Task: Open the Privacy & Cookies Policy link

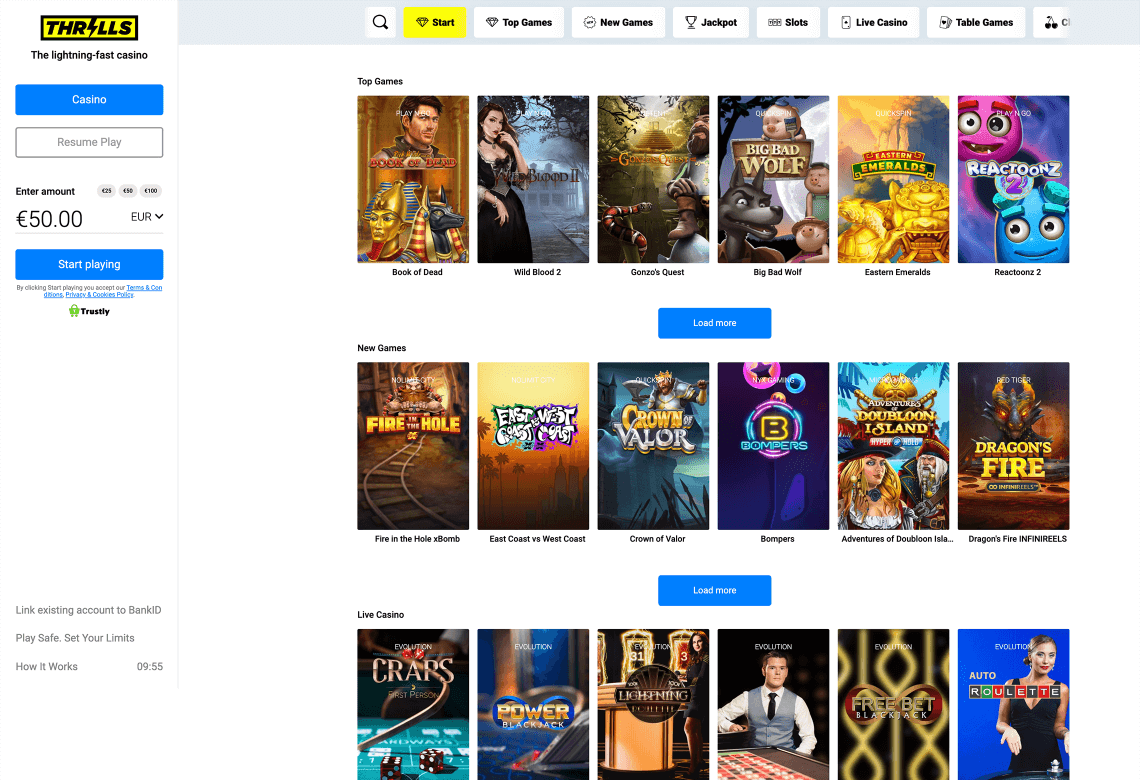Action: point(100,295)
